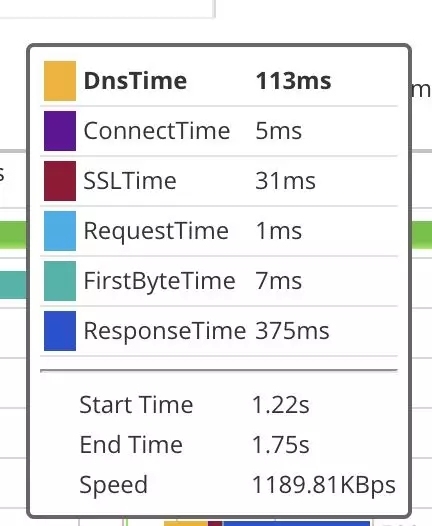This screenshot has height=526, width=432.
Task: Select the DnsTime label
Action: pyautogui.click(x=135, y=81)
